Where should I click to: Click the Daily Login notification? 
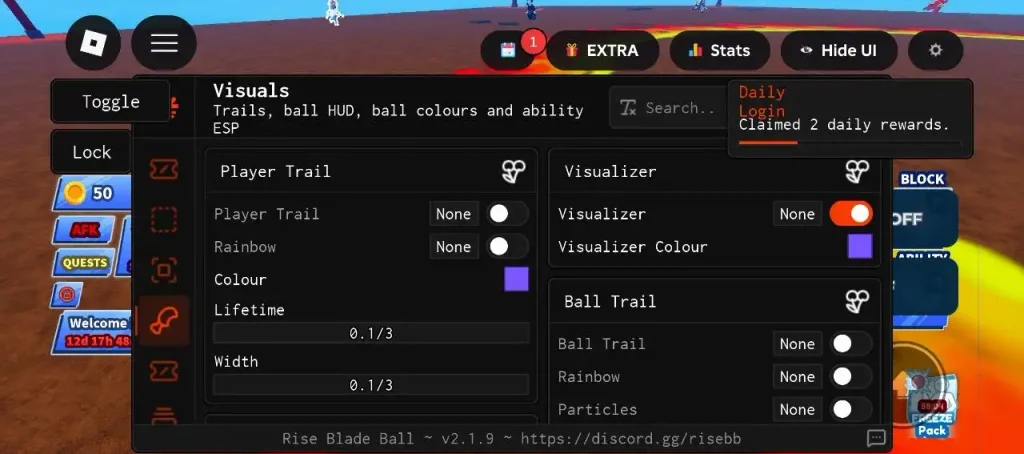pyautogui.click(x=850, y=118)
